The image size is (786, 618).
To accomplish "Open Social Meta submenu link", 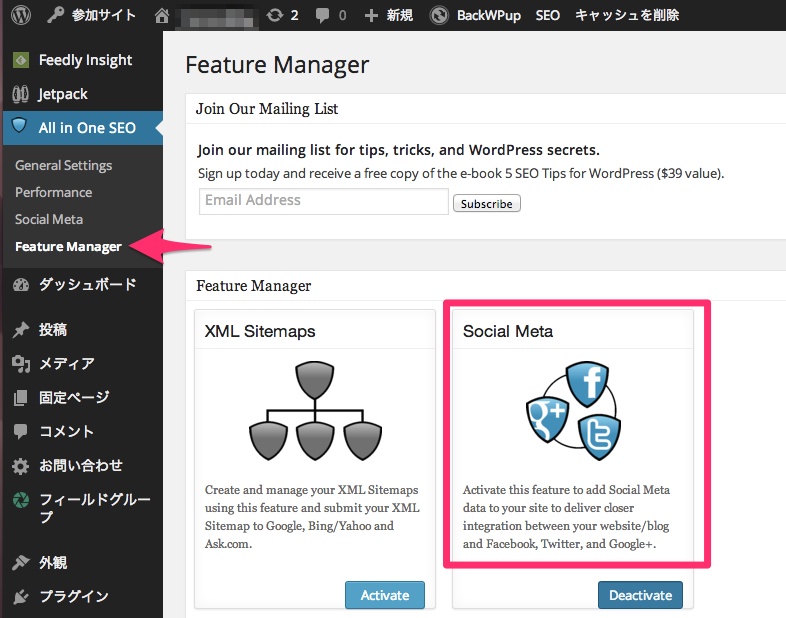I will pyautogui.click(x=49, y=220).
